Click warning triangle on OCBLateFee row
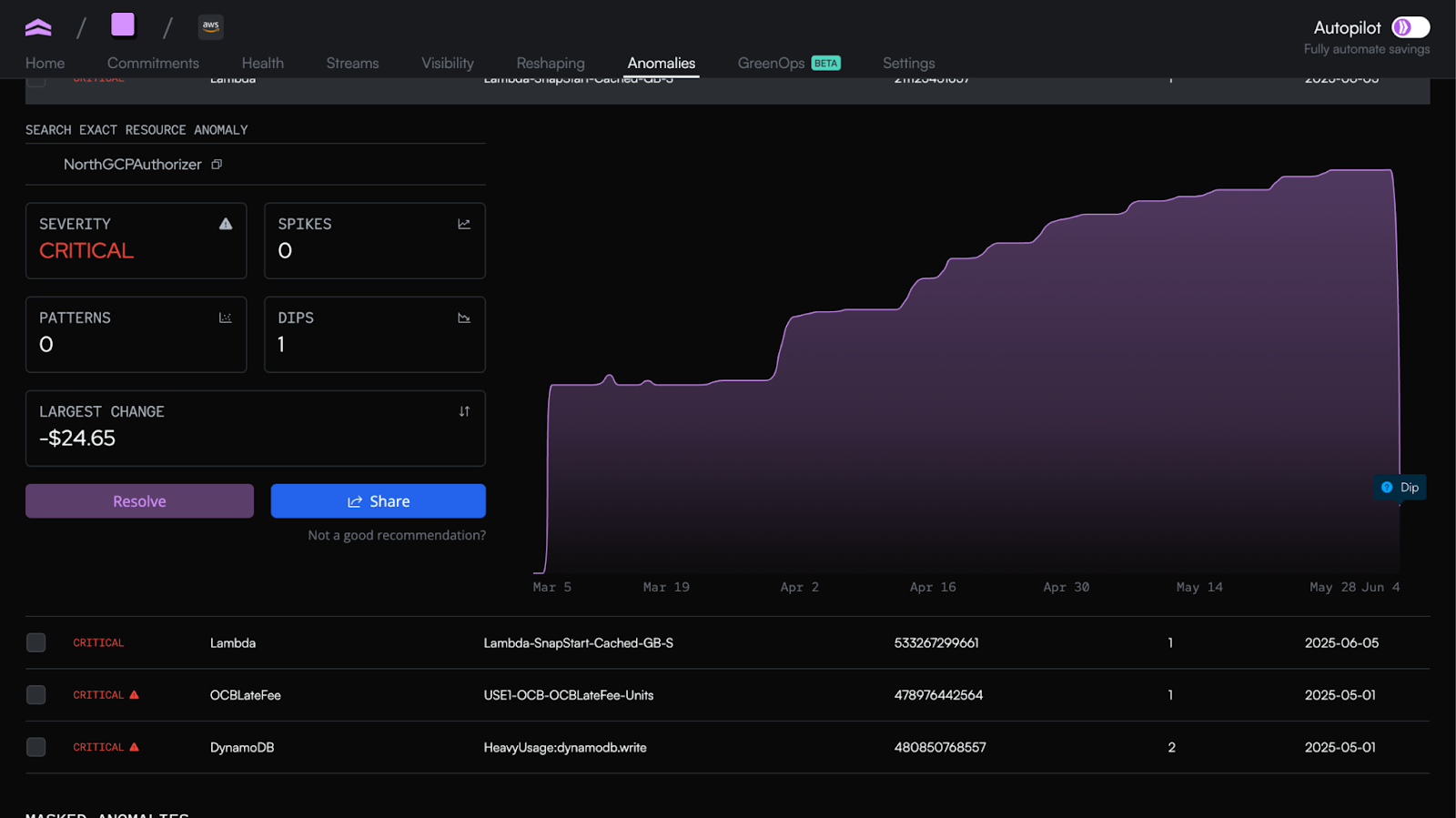The width and height of the screenshot is (1456, 818). coord(134,694)
